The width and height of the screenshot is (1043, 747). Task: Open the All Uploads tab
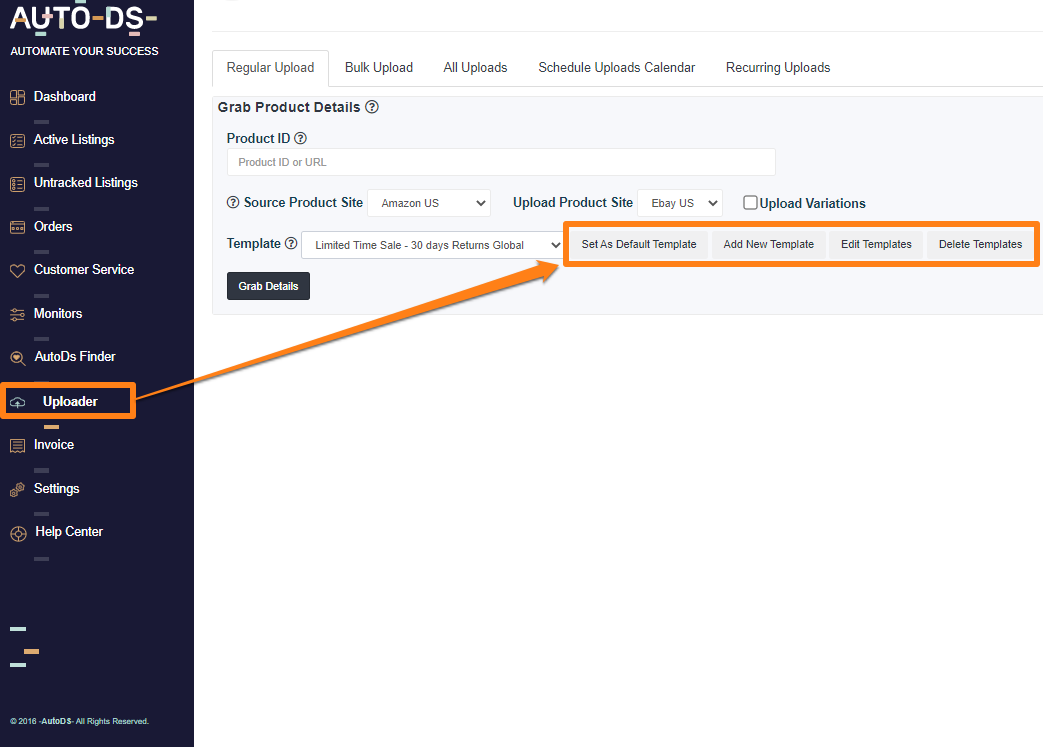[475, 68]
